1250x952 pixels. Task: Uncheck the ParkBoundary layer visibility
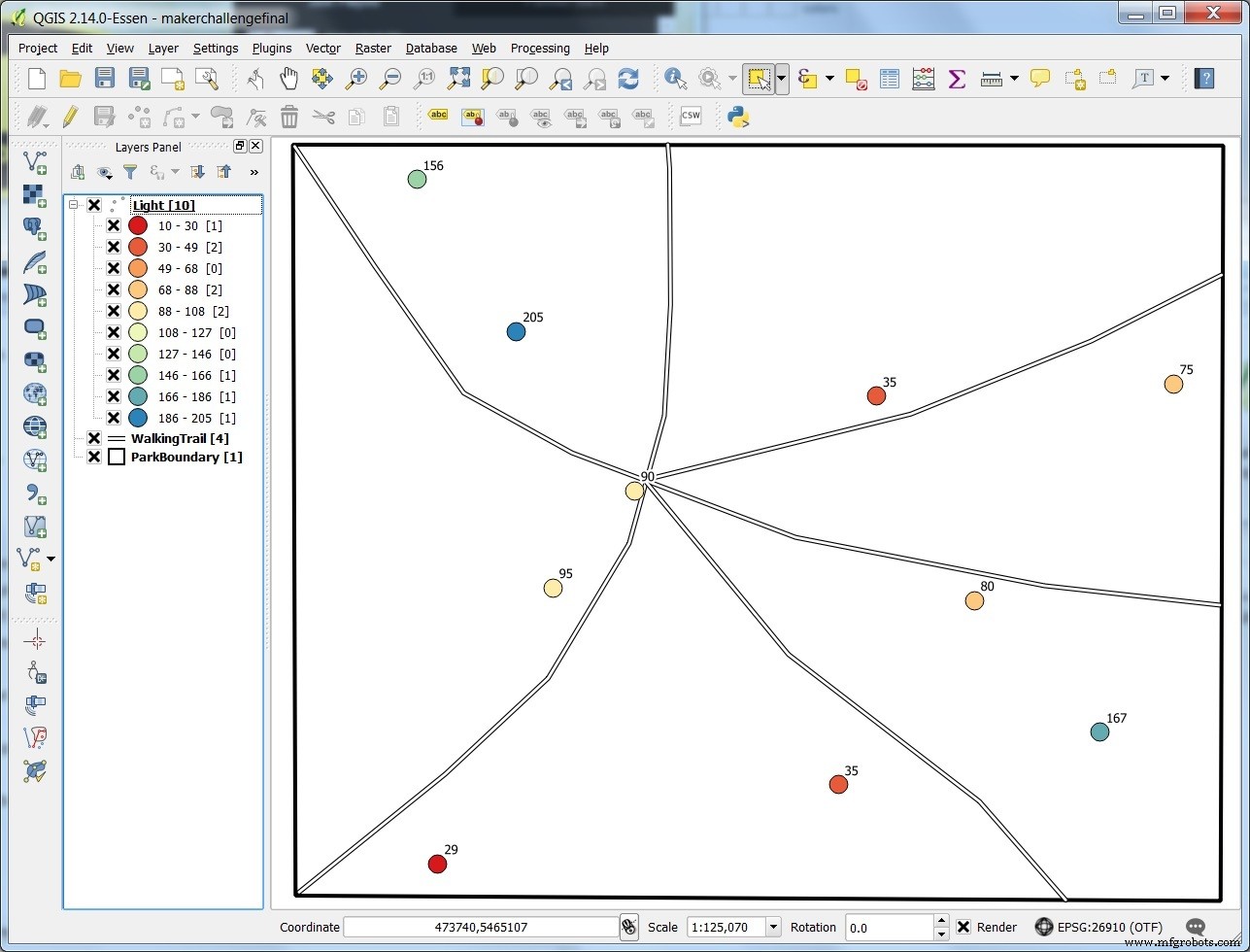[93, 457]
